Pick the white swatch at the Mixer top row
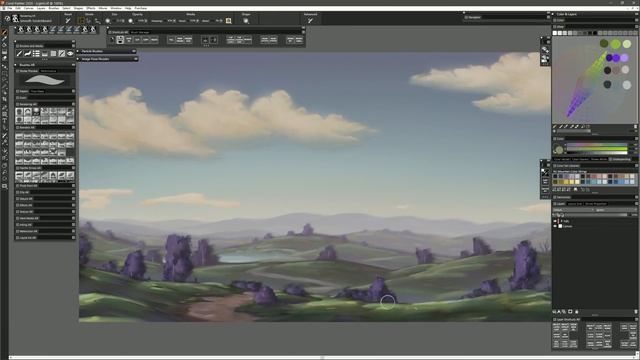The width and height of the screenshot is (640, 360). click(x=555, y=33)
